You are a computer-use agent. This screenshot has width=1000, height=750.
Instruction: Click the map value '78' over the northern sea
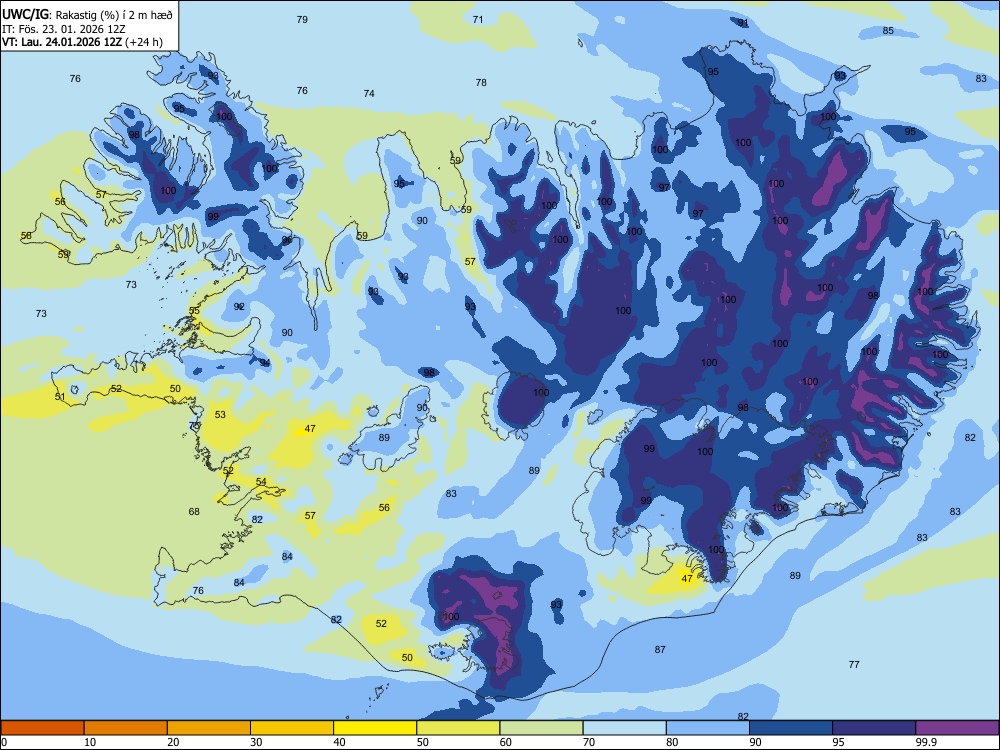pos(481,82)
